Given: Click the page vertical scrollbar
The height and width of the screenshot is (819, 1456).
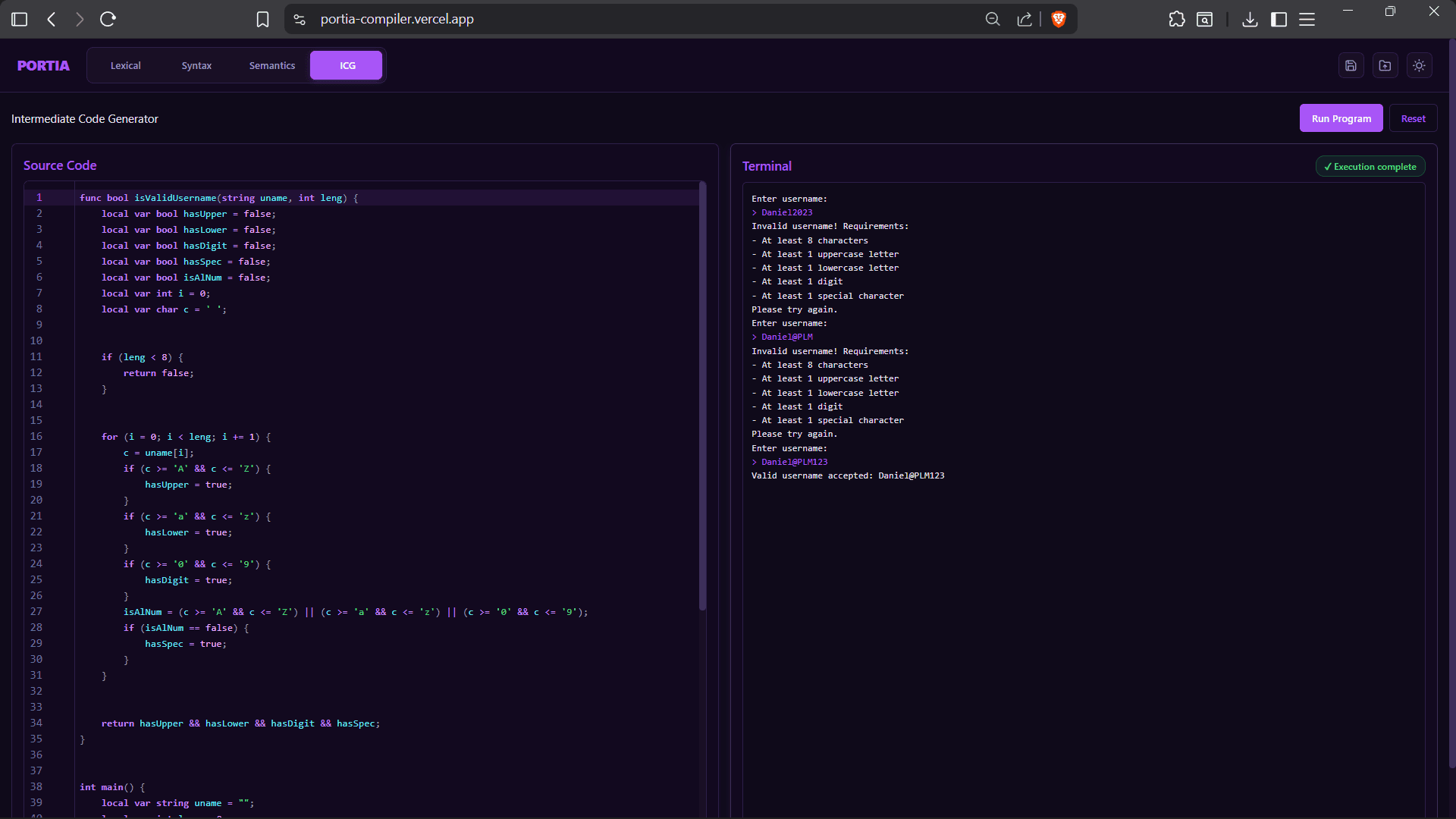Looking at the screenshot, I should tap(1451, 404).
